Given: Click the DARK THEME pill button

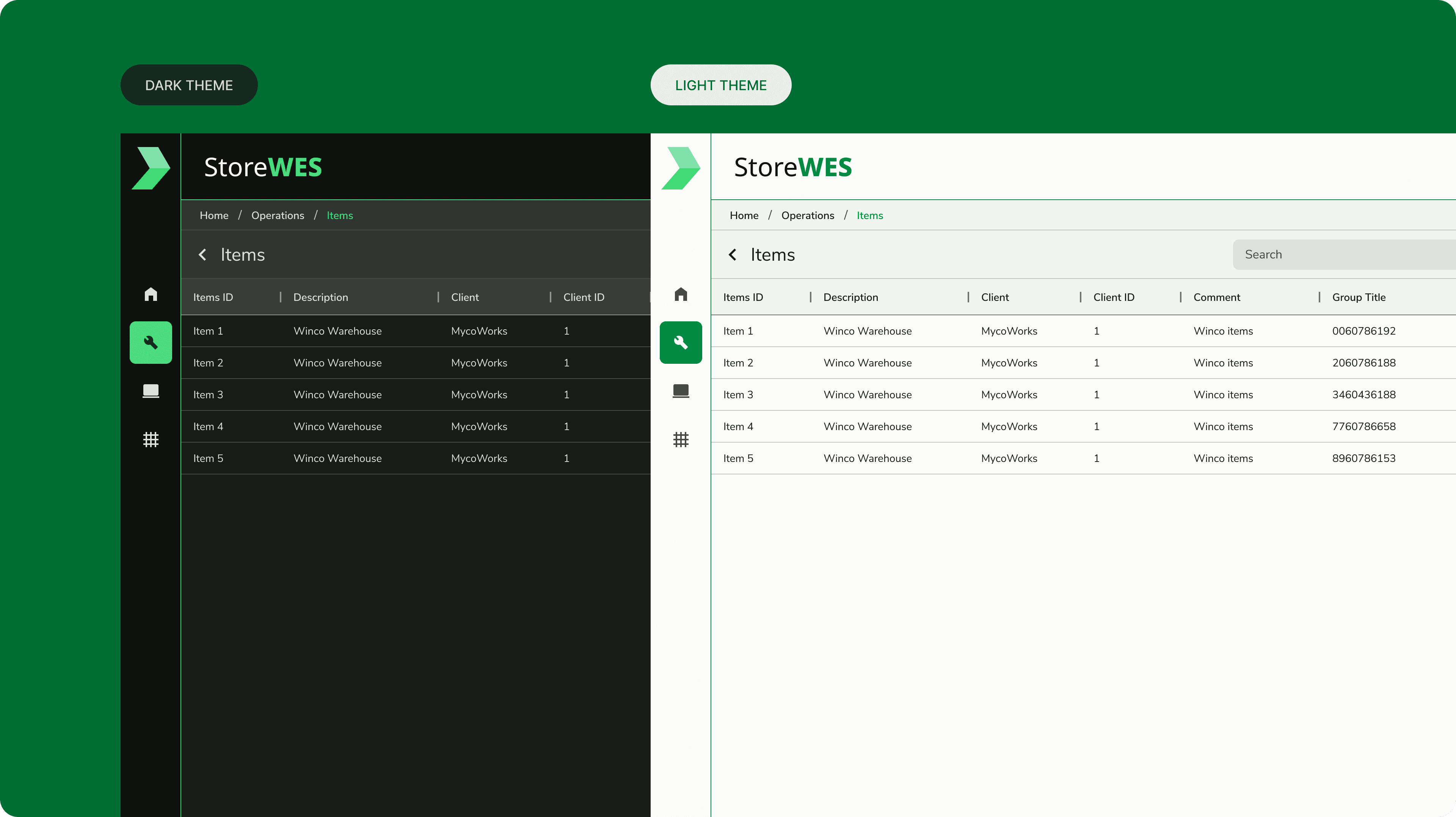Looking at the screenshot, I should pyautogui.click(x=189, y=85).
